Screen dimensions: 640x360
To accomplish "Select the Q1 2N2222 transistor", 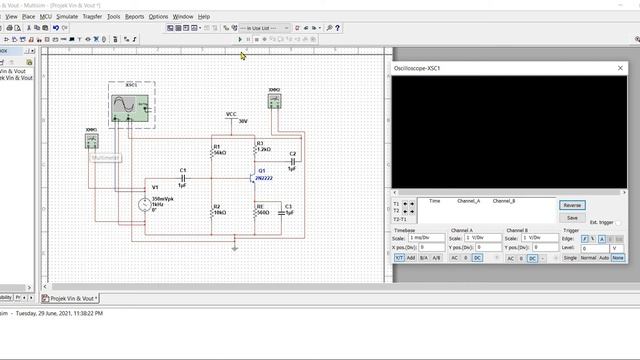I will [253, 178].
